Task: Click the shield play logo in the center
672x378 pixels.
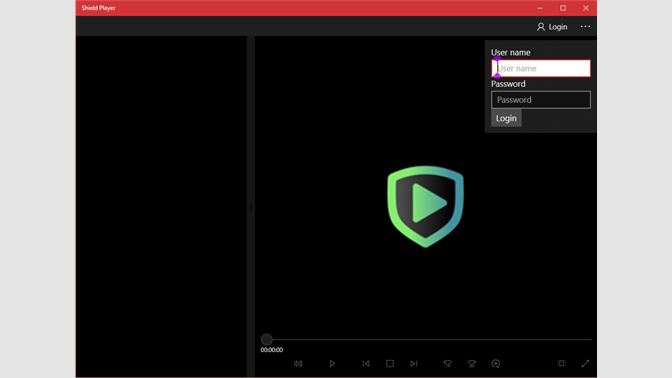Action: tap(426, 207)
